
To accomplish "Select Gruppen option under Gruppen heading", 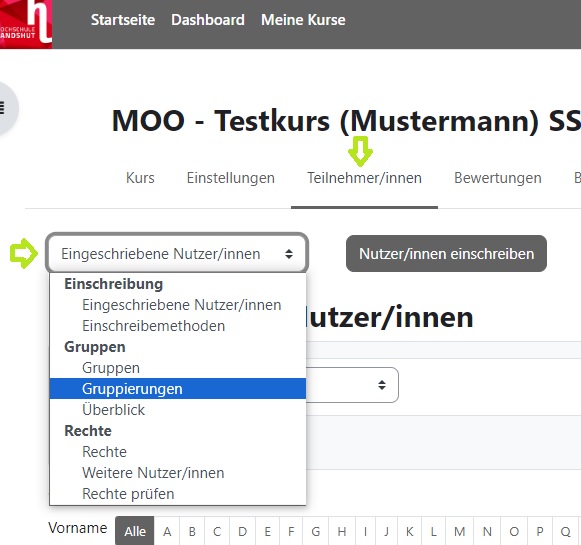I will [111, 368].
